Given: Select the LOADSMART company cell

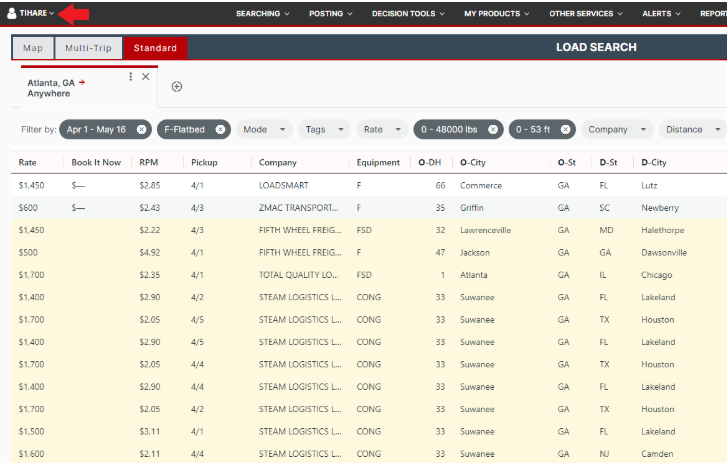Looking at the screenshot, I should pyautogui.click(x=283, y=185).
